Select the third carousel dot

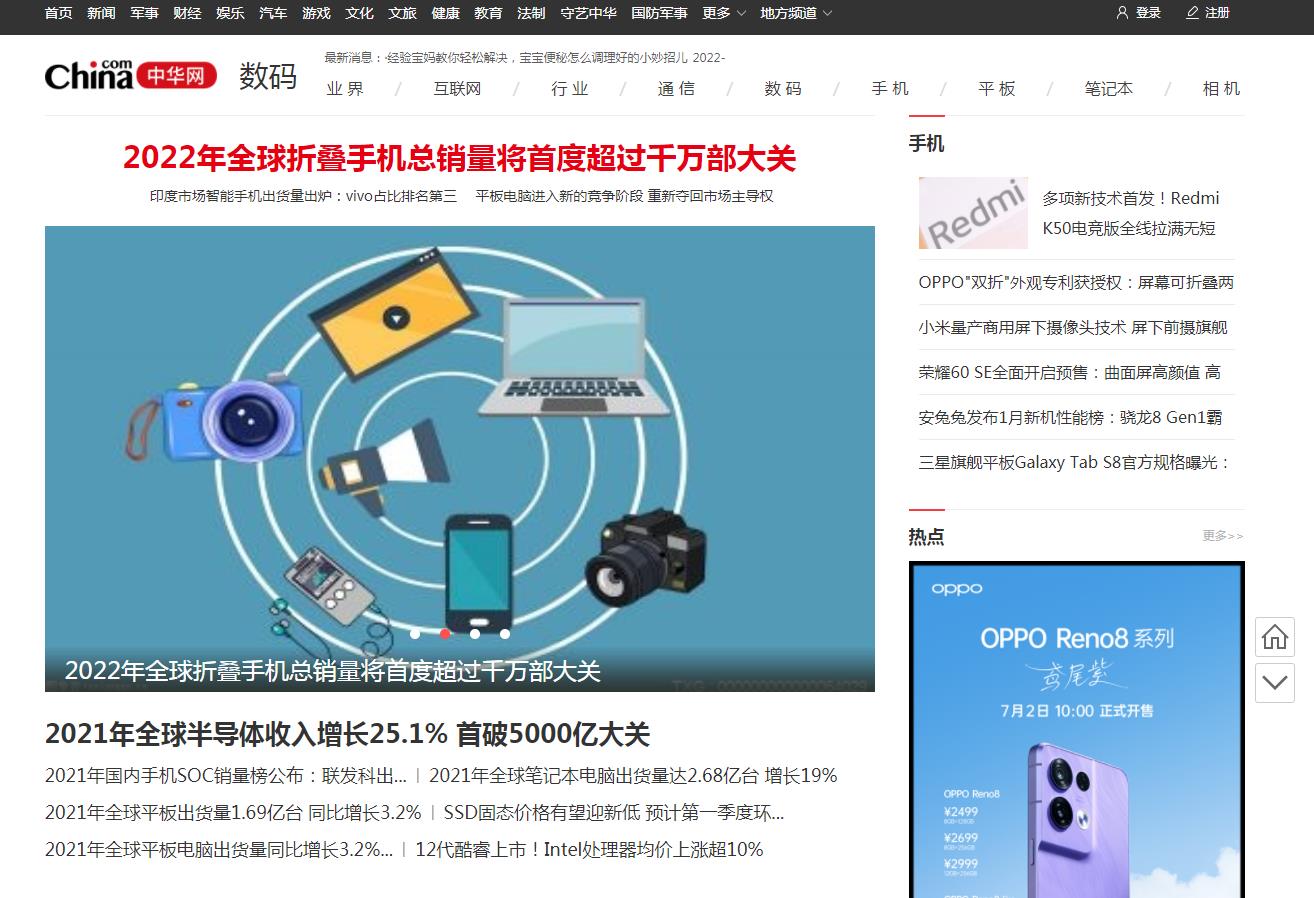(x=475, y=633)
